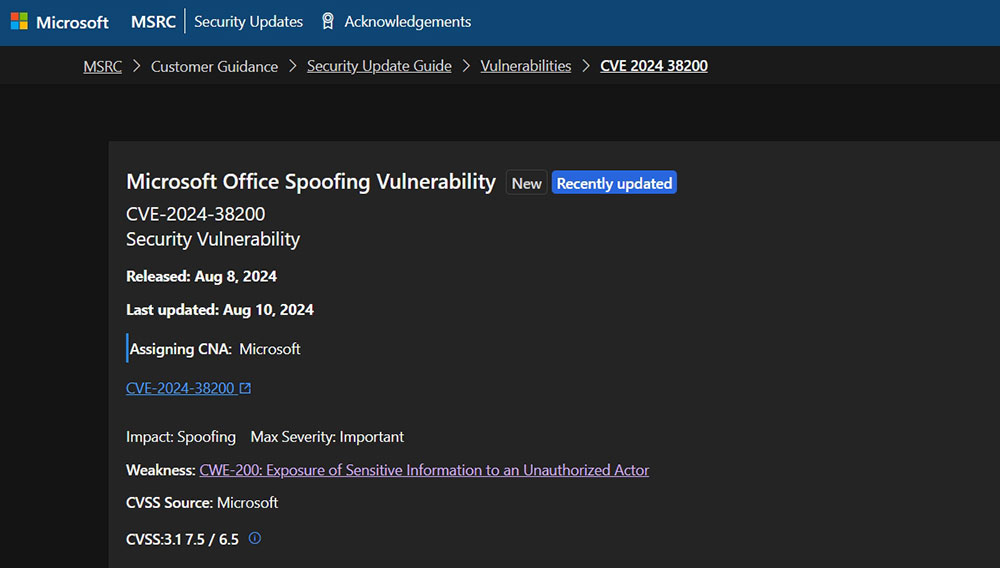Click the Microsoft logo

coord(59,22)
